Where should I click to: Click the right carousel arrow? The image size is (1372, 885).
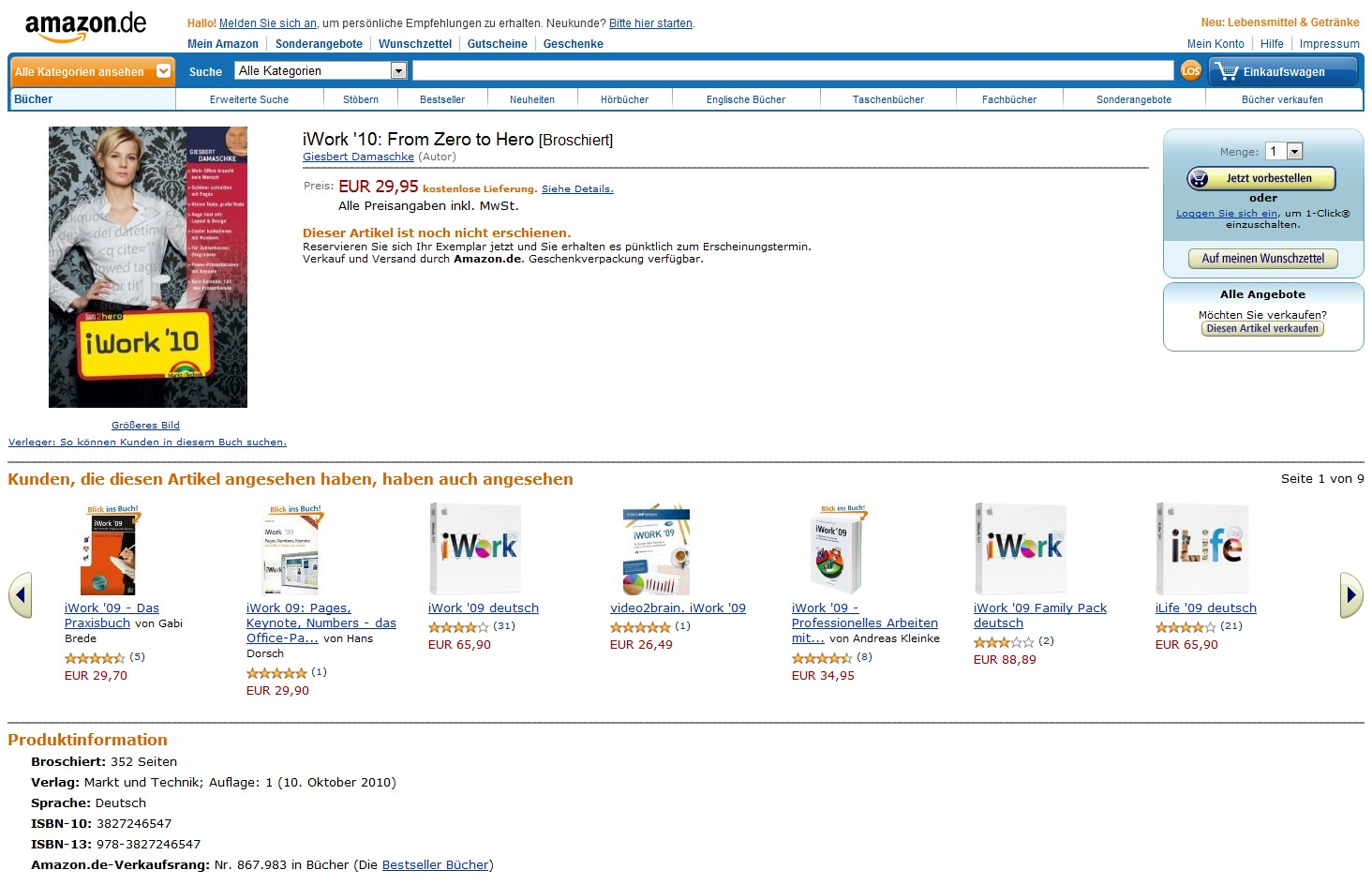point(1350,594)
